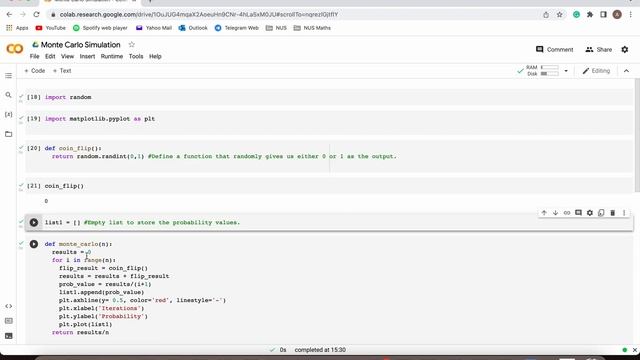
Task: Click the import random code line
Action: (x=68, y=97)
